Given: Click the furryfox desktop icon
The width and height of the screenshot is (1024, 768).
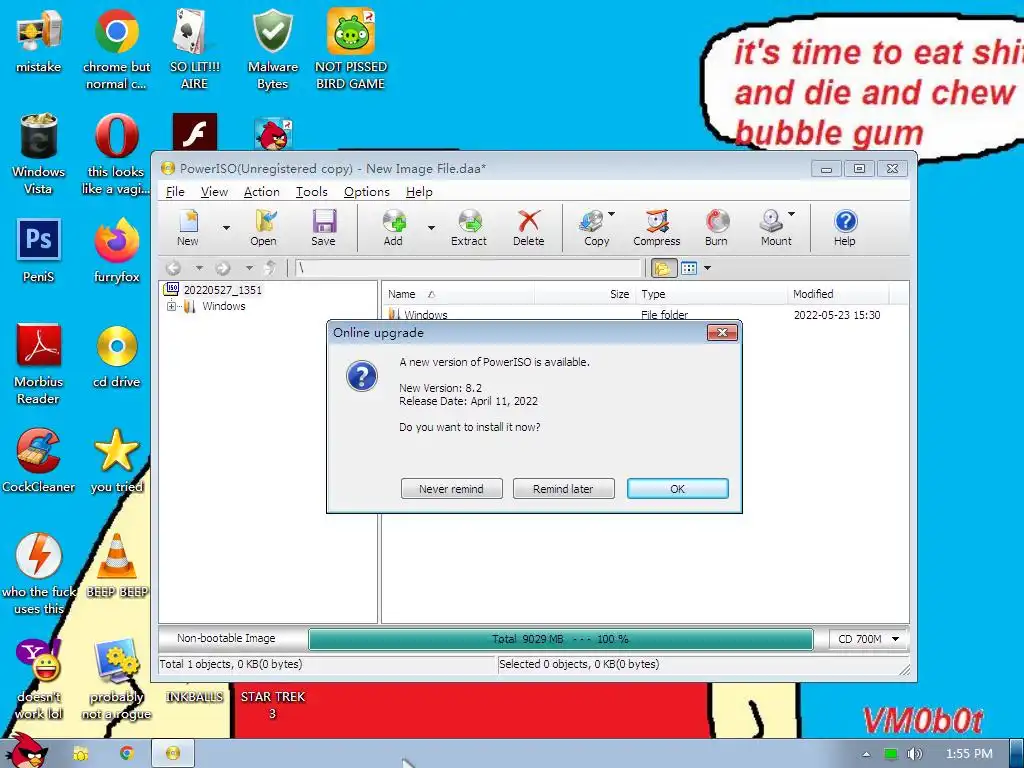Looking at the screenshot, I should [117, 252].
